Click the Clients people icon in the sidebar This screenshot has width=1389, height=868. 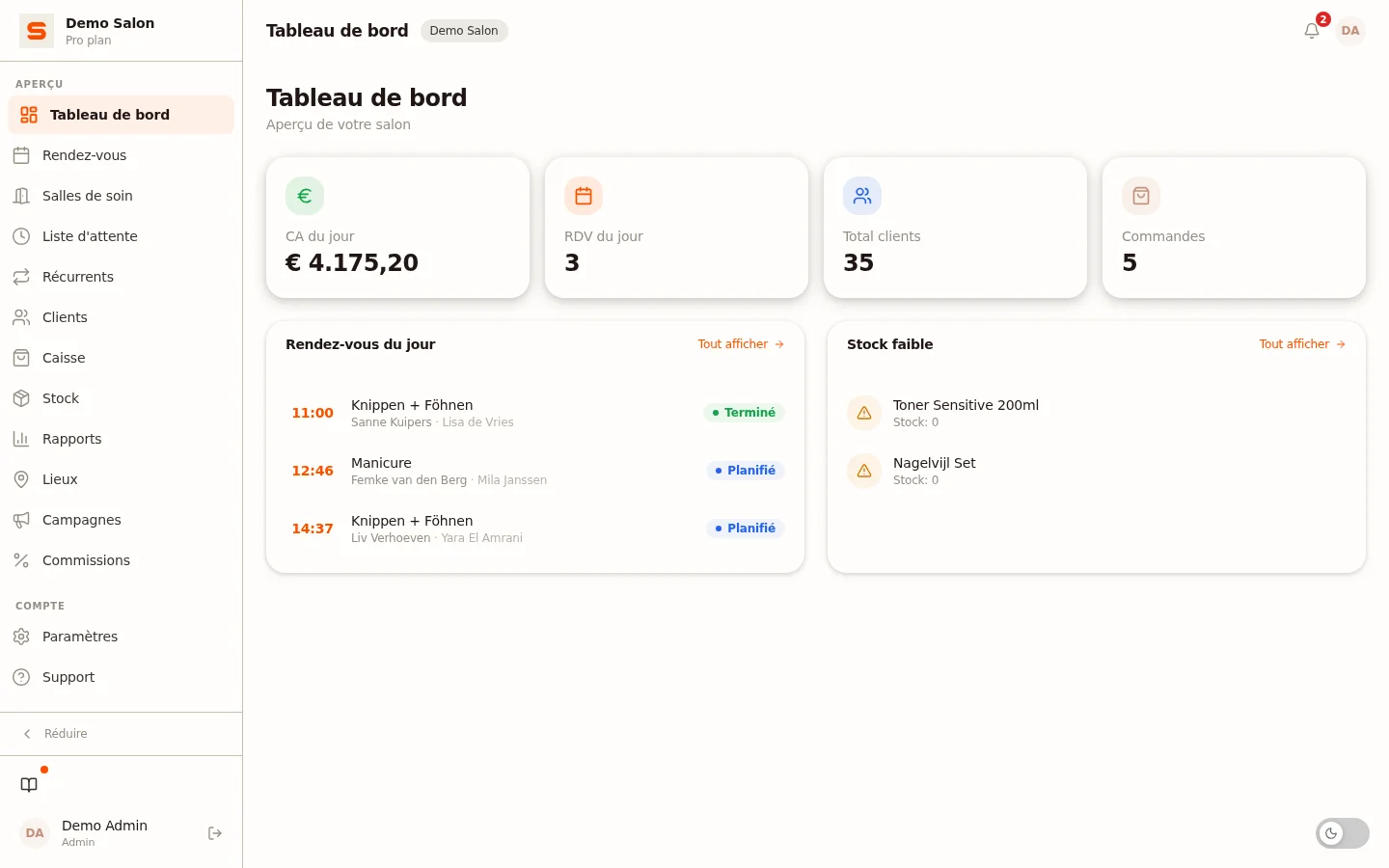pyautogui.click(x=21, y=317)
